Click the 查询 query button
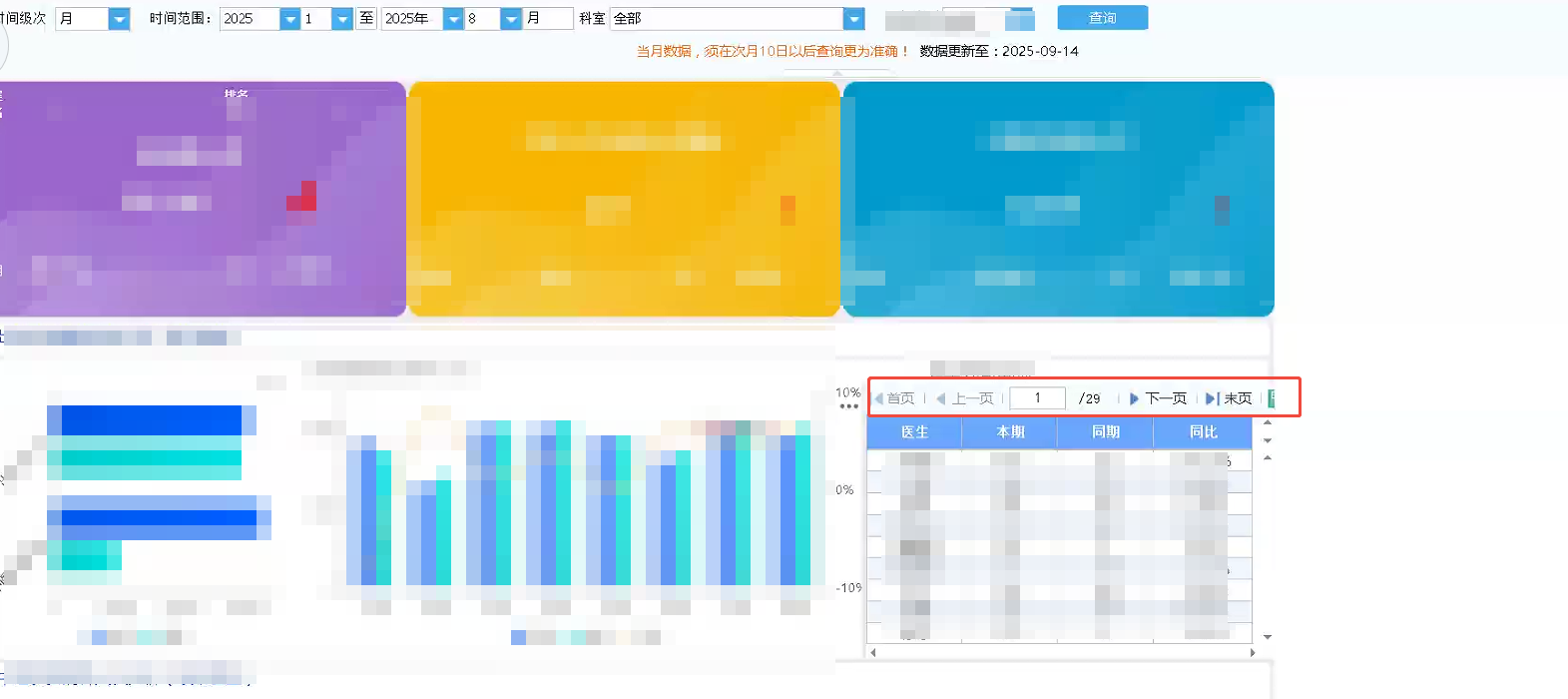This screenshot has height=699, width=1568. [1102, 18]
